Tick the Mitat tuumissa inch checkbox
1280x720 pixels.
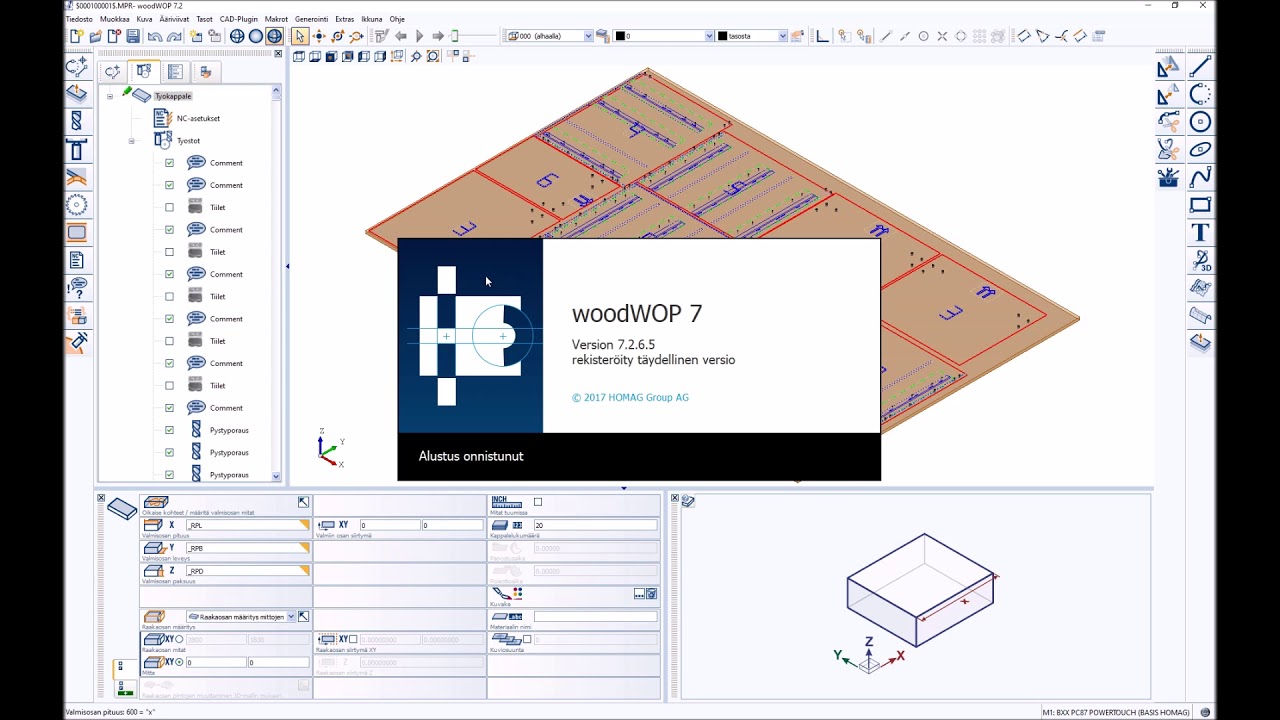point(538,502)
